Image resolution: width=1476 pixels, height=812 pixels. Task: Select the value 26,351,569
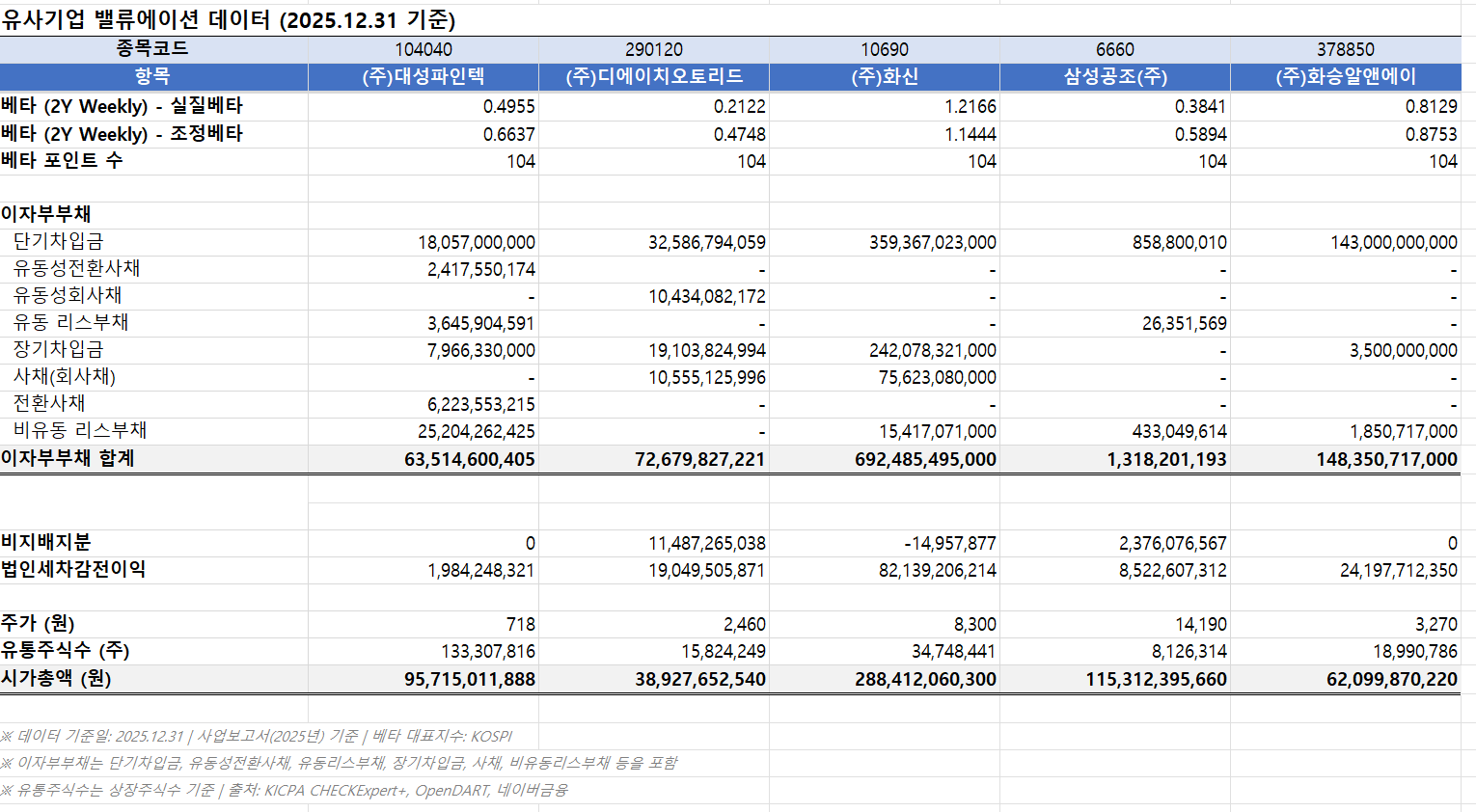(1185, 324)
